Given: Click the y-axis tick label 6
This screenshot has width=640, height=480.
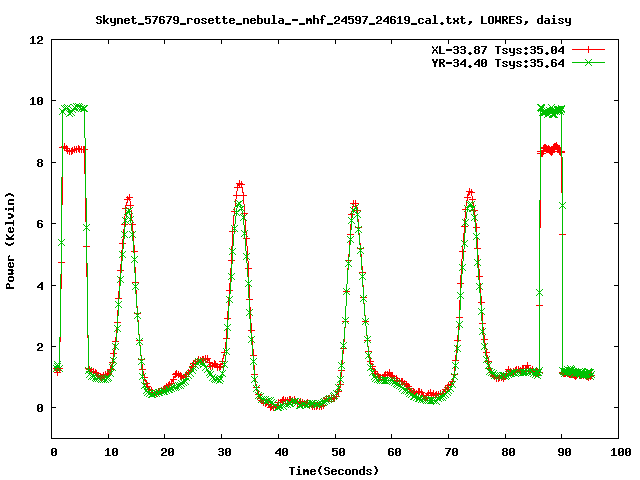Looking at the screenshot, I should pyautogui.click(x=40, y=224).
